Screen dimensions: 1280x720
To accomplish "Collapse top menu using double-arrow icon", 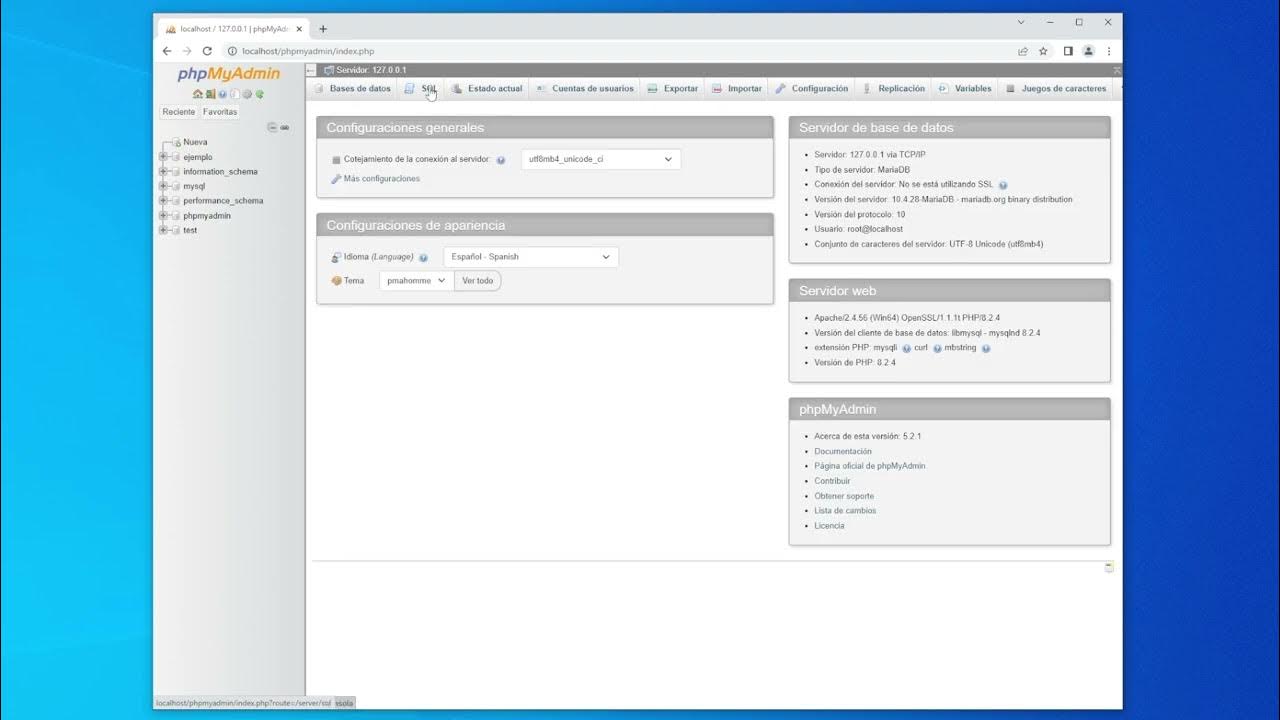I will click(x=1117, y=70).
